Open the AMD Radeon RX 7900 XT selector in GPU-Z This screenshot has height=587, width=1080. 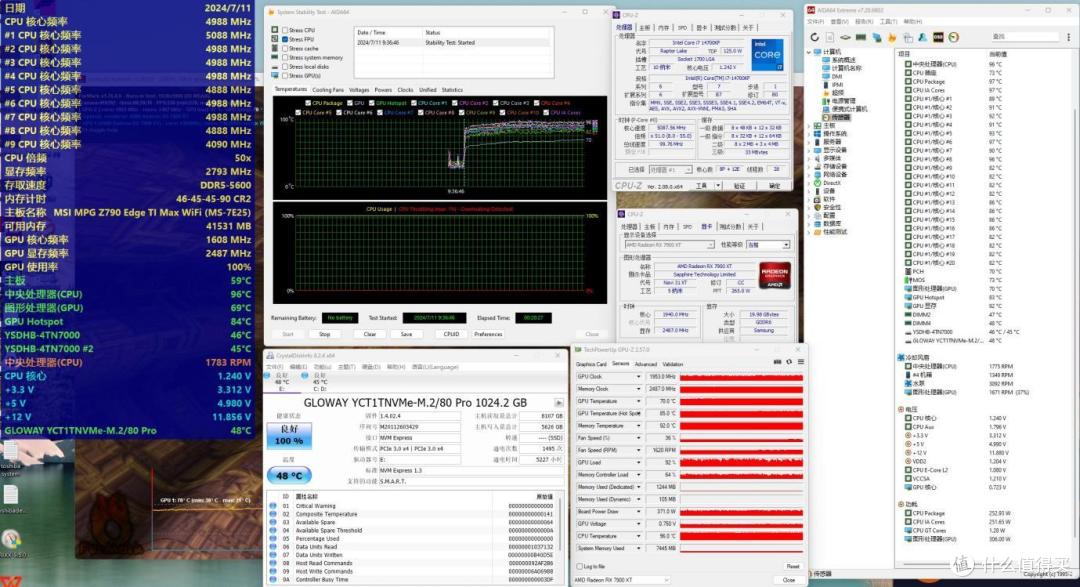pyautogui.click(x=621, y=580)
